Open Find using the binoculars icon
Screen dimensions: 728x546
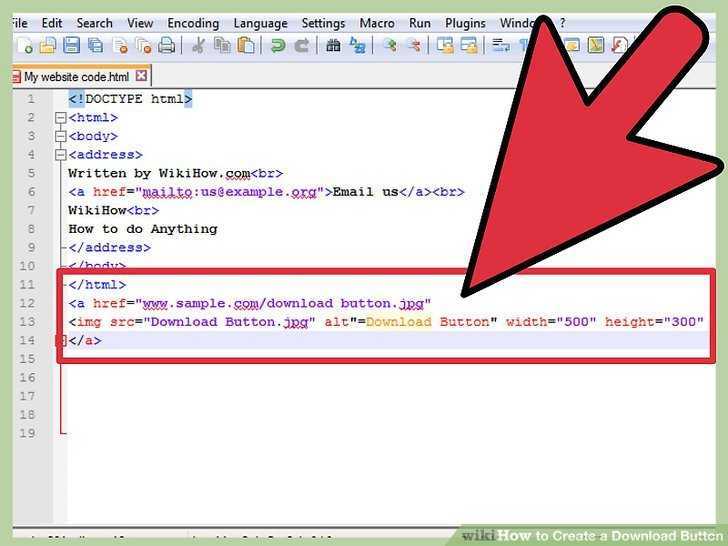pos(333,46)
